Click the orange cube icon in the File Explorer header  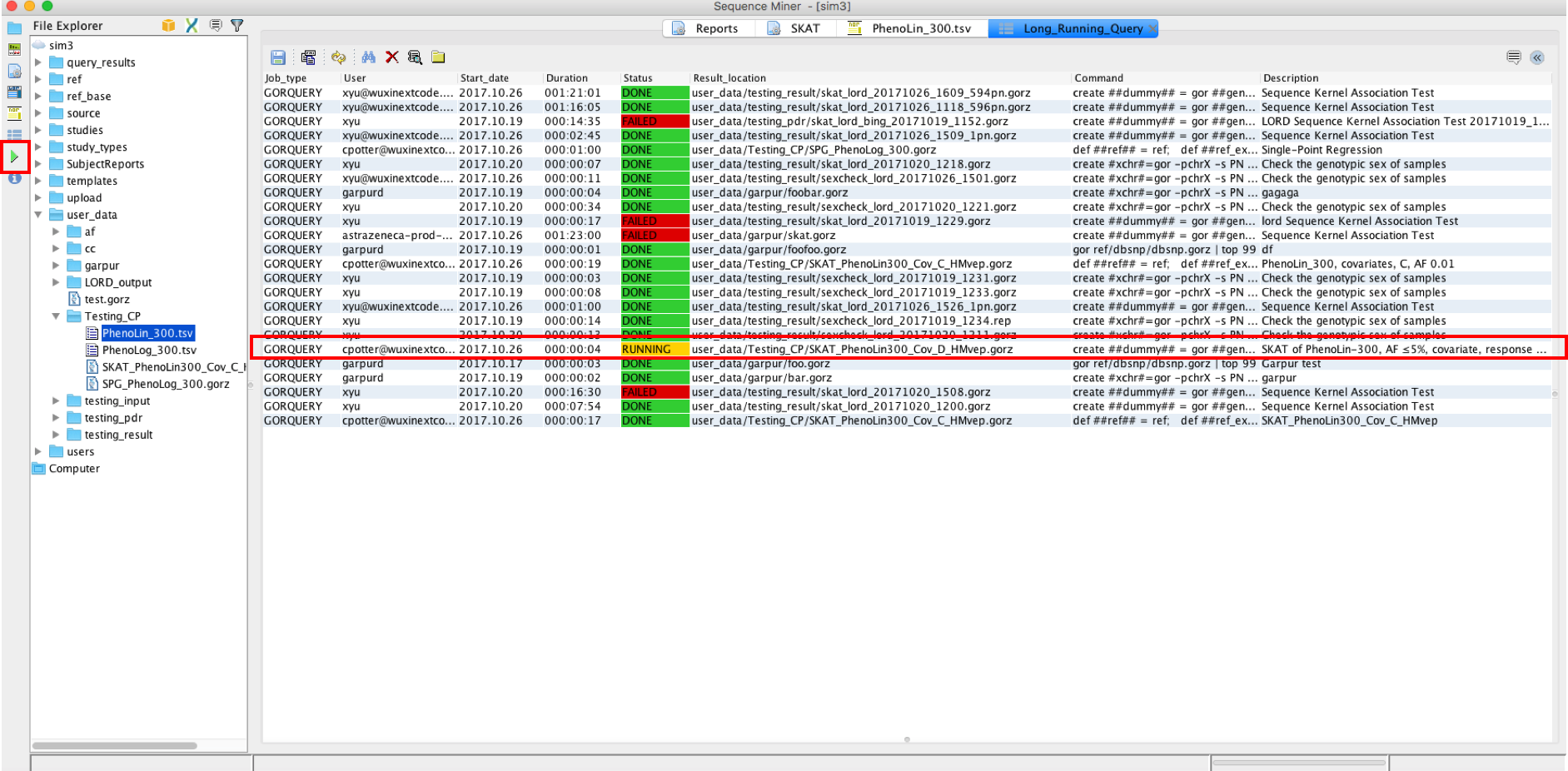point(168,26)
